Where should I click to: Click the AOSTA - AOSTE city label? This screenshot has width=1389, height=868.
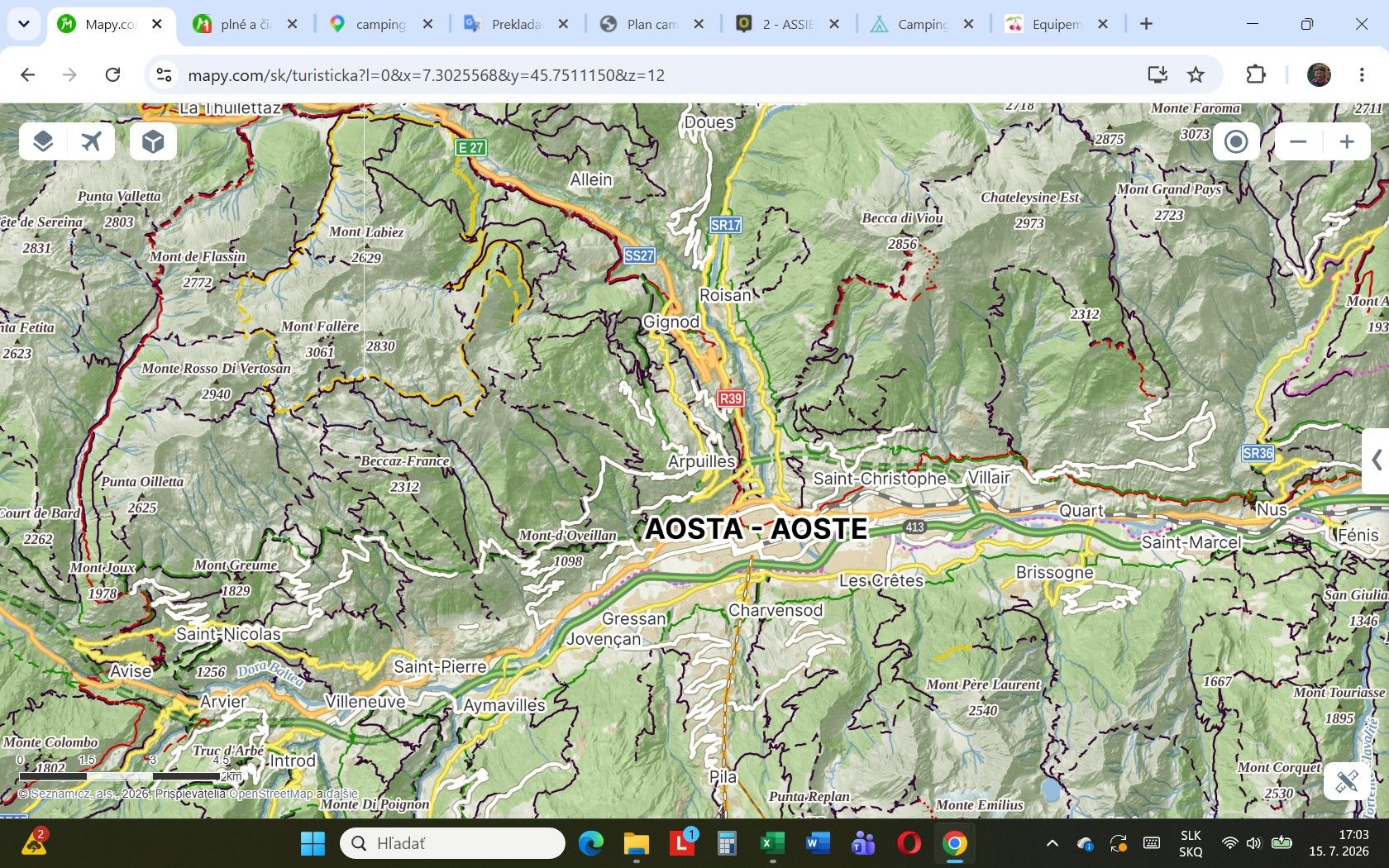coord(756,529)
